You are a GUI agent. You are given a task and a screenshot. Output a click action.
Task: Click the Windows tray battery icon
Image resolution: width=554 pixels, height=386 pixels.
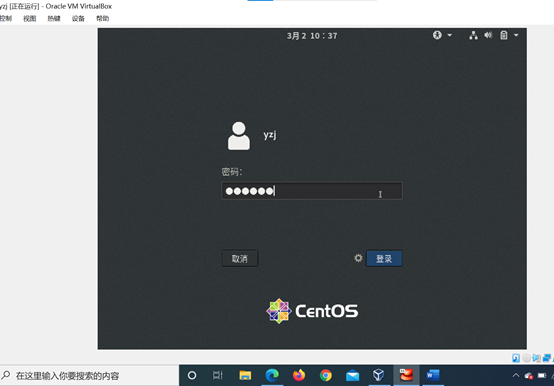(x=542, y=375)
